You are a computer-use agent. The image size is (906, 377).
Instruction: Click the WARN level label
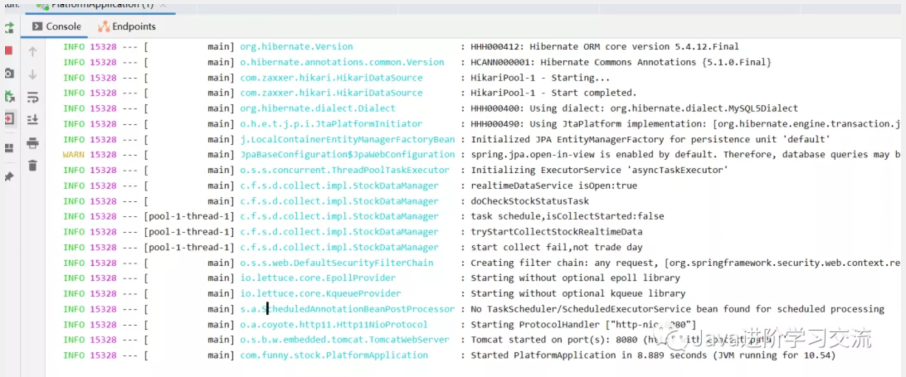73,155
